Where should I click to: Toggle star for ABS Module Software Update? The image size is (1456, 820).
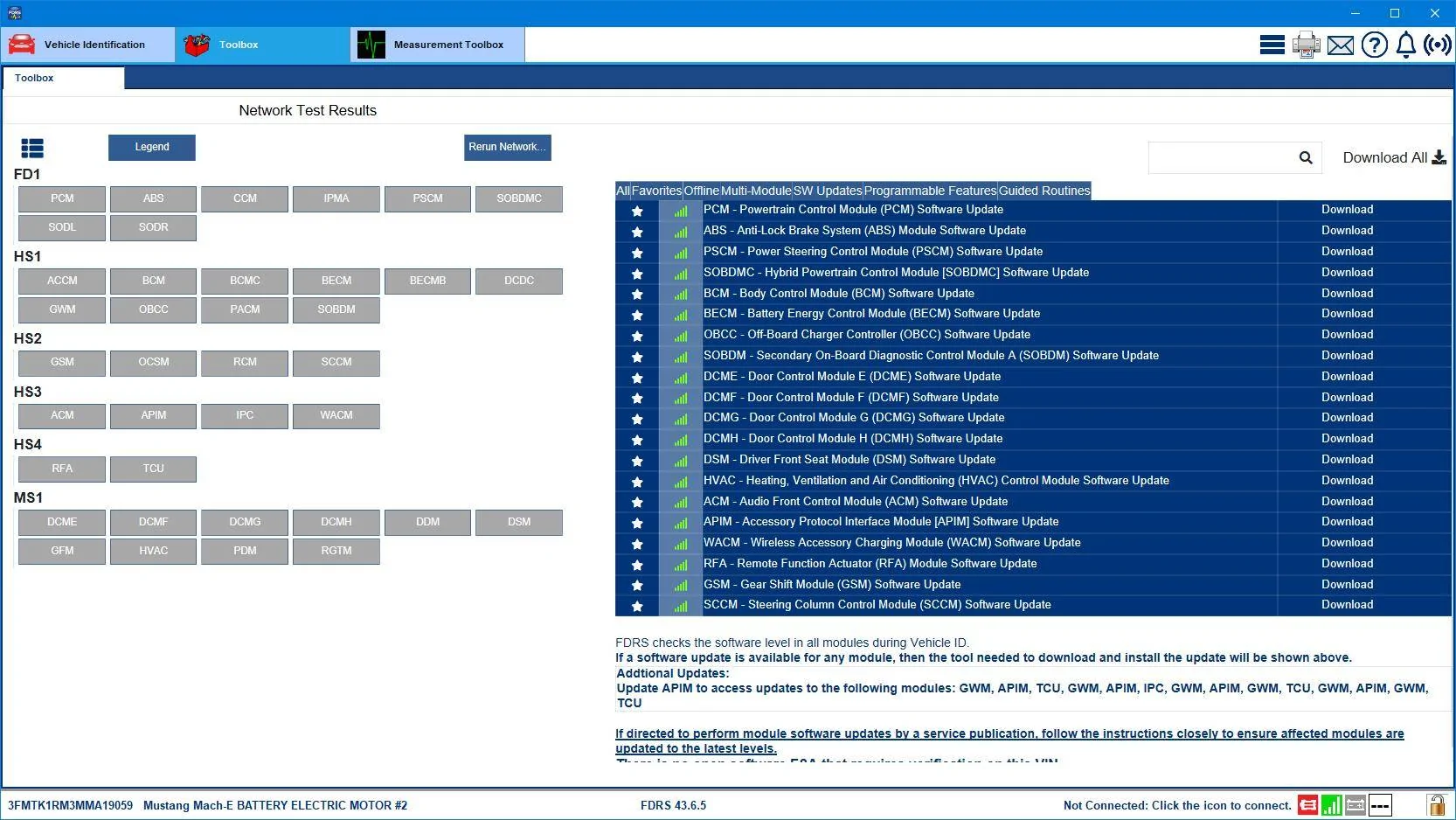click(637, 232)
